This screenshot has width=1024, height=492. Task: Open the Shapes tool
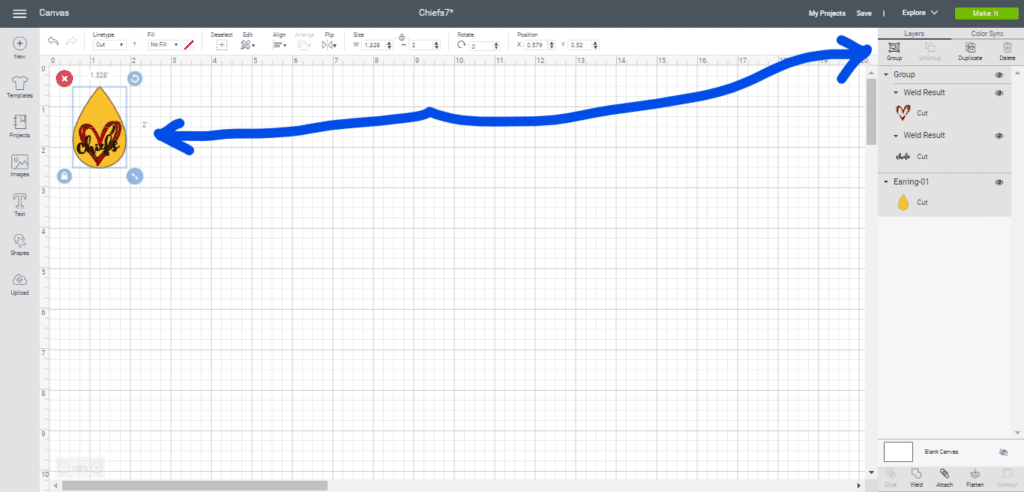[x=19, y=244]
